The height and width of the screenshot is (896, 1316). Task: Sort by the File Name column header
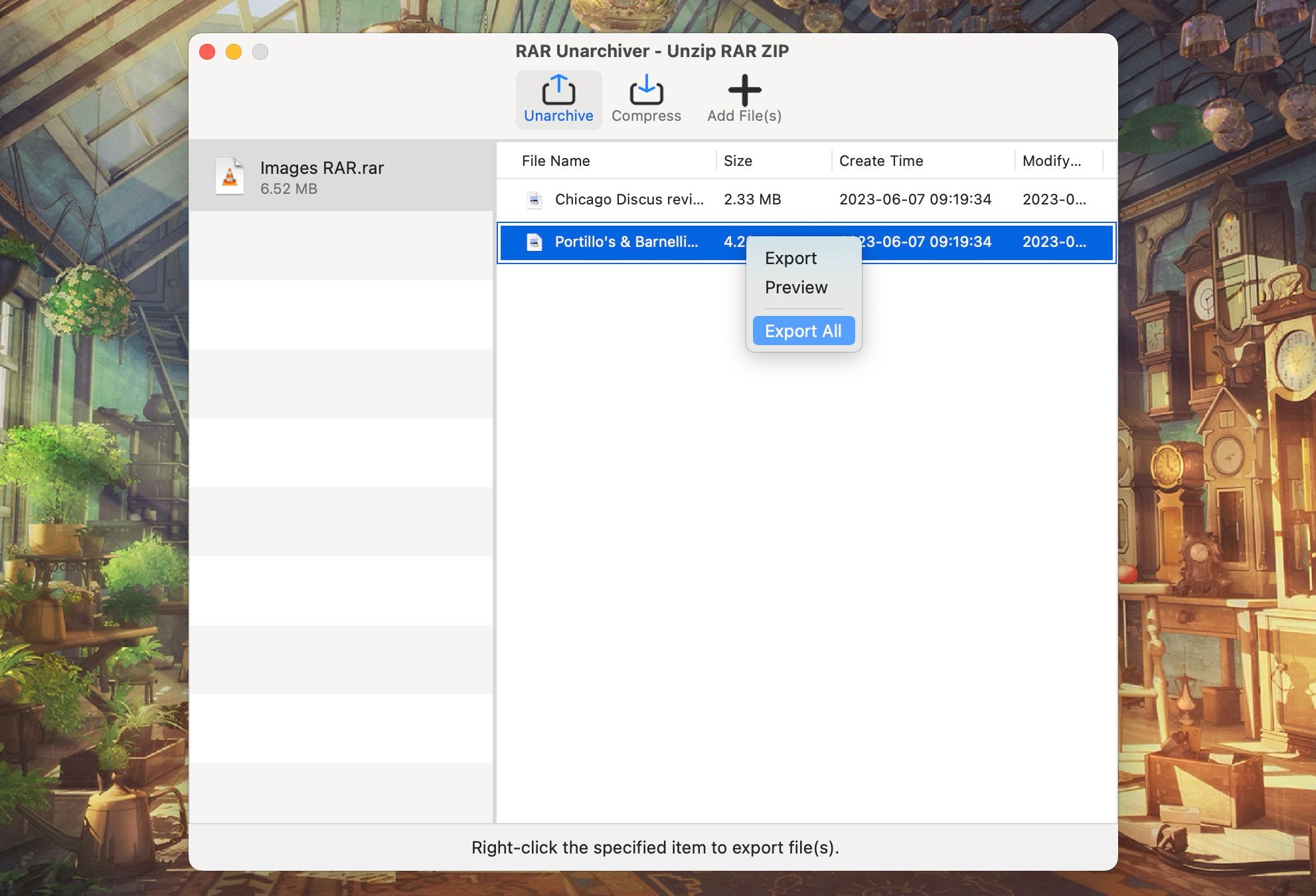point(556,161)
